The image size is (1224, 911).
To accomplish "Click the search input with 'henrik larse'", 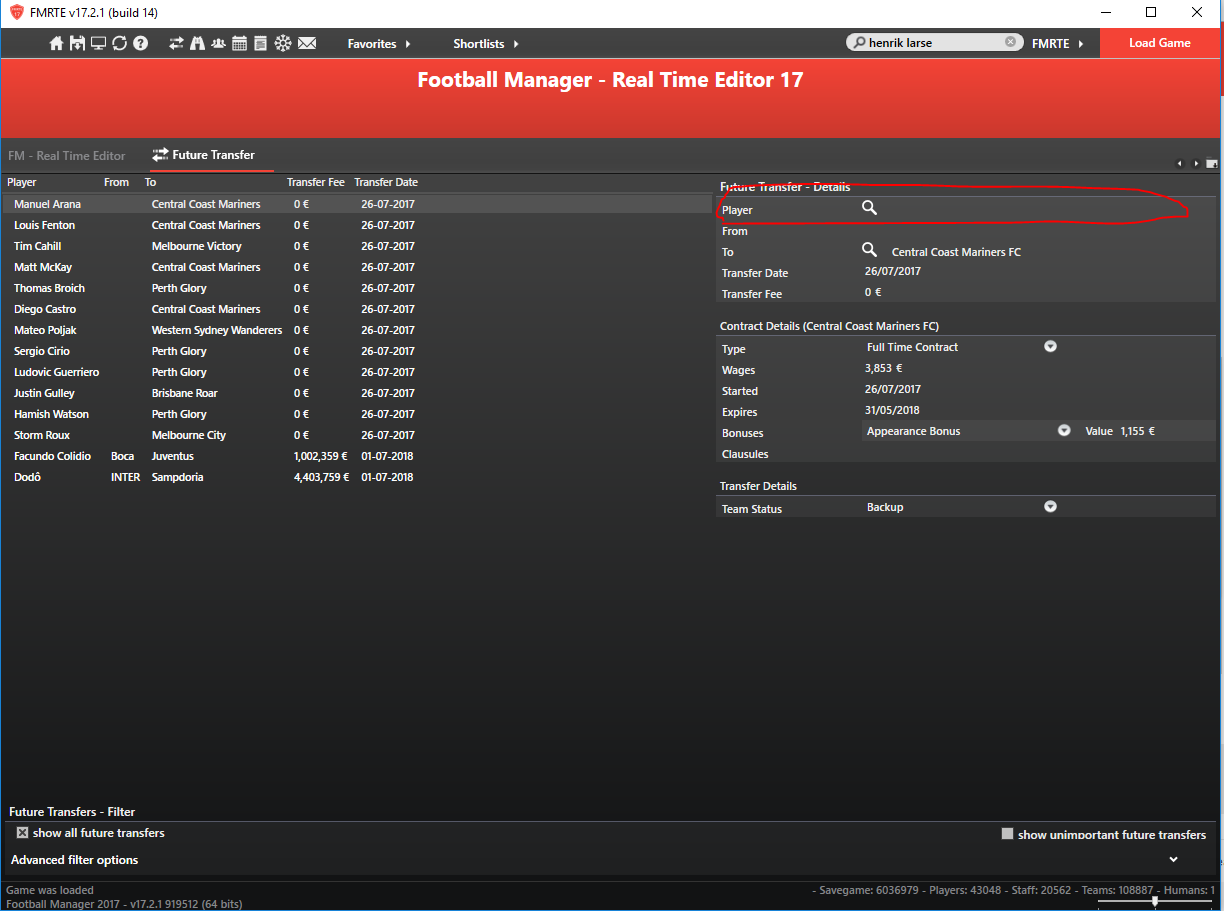I will [x=935, y=43].
